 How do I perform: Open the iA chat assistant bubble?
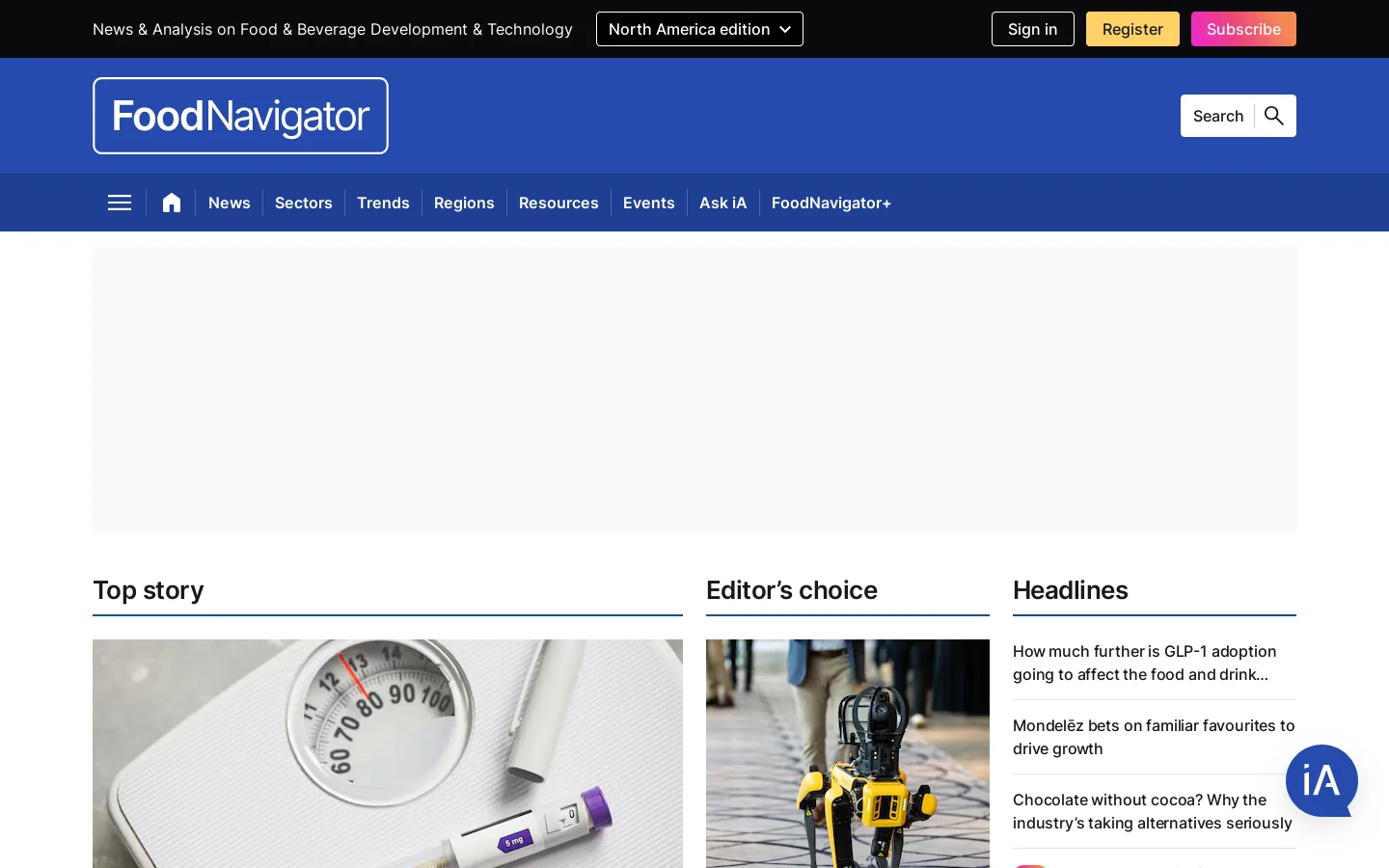pos(1321,781)
